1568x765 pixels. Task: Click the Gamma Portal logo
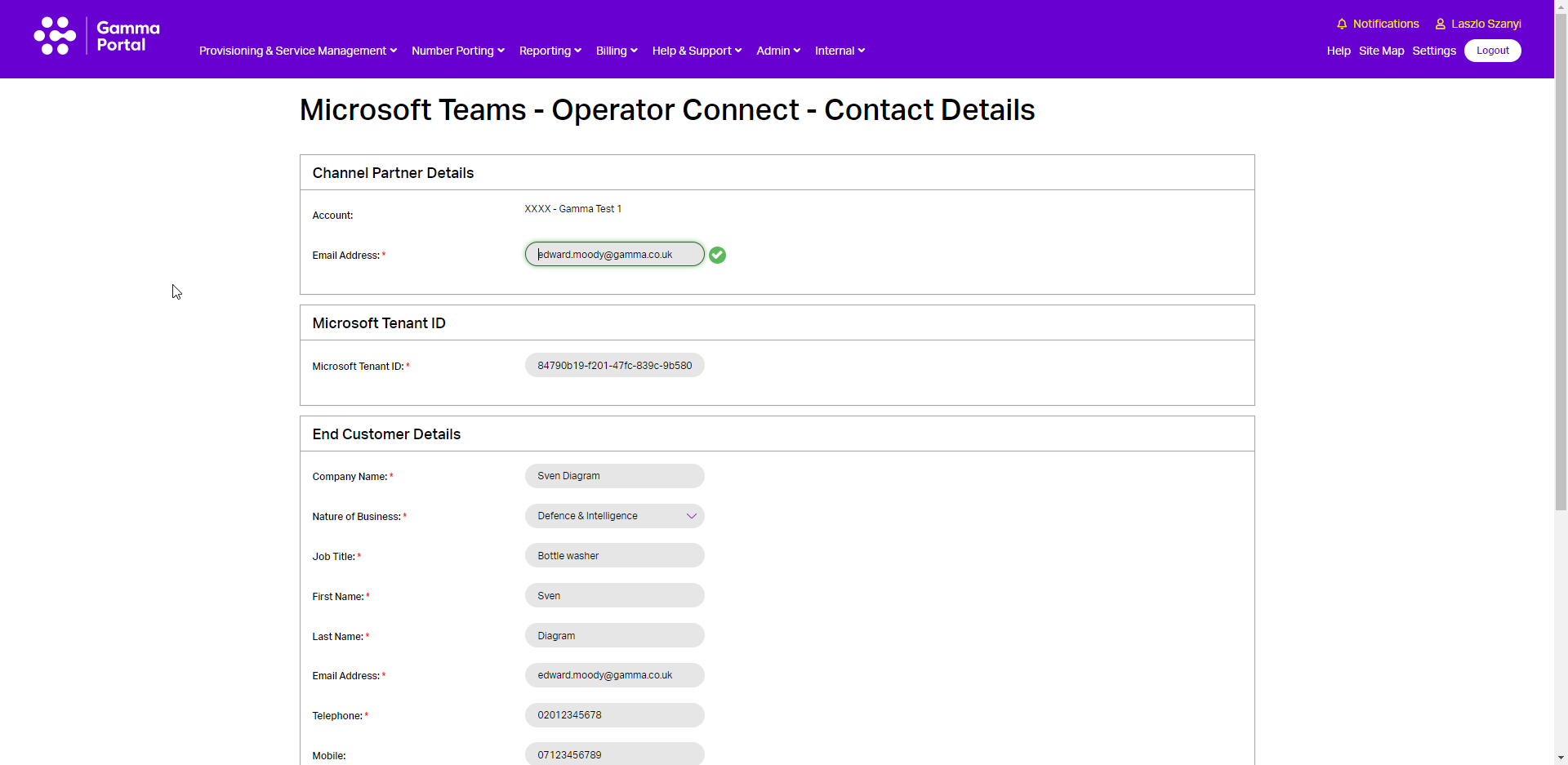(96, 36)
